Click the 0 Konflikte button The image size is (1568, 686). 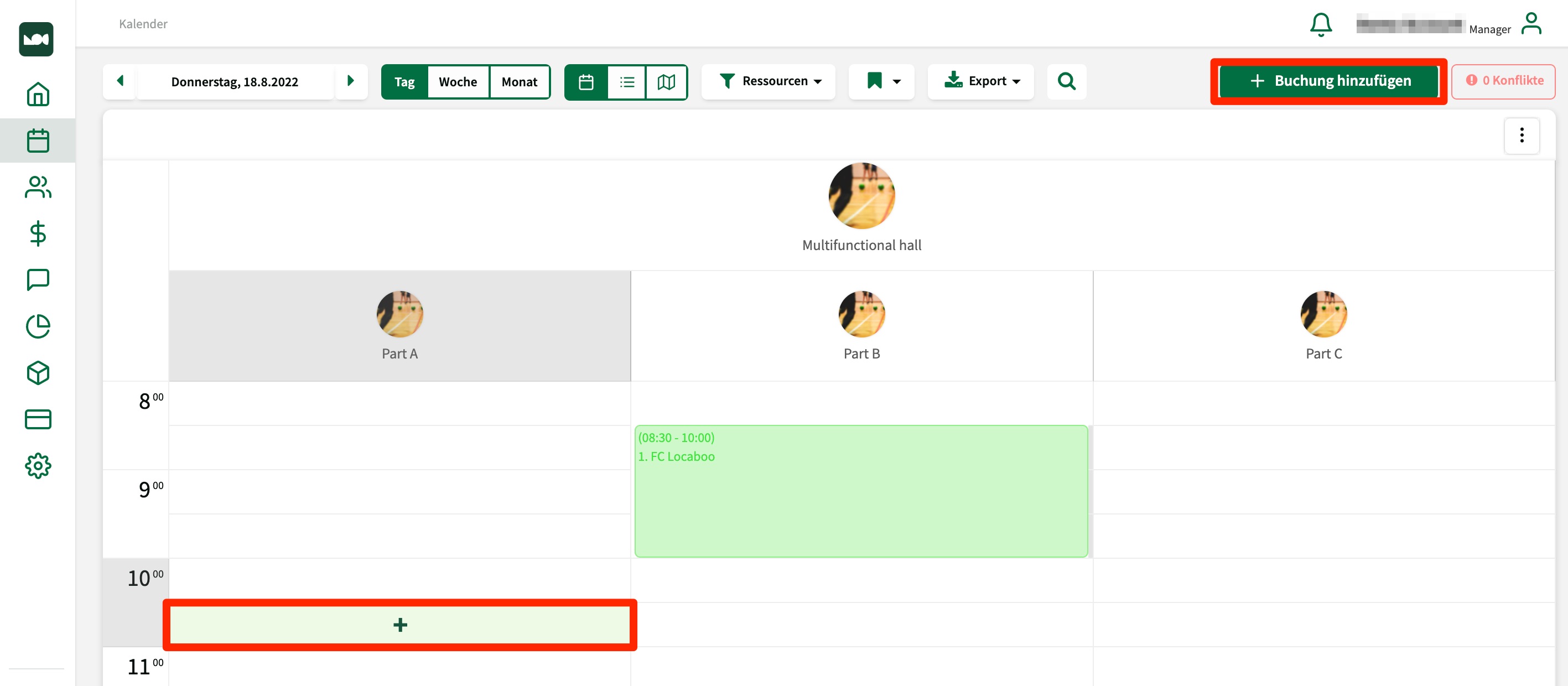(1503, 81)
